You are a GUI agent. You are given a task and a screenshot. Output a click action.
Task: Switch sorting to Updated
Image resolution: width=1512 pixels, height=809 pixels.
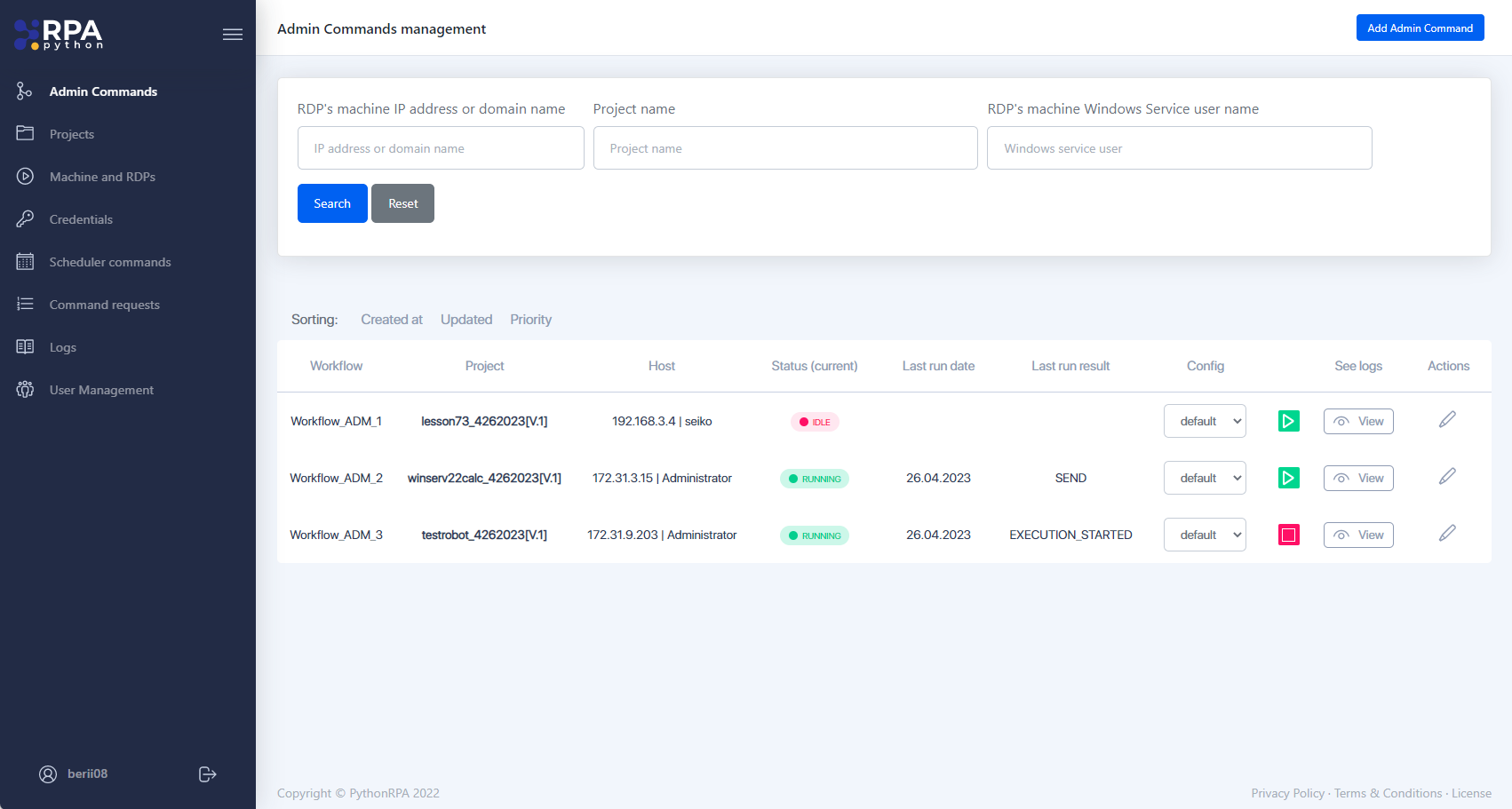click(466, 319)
